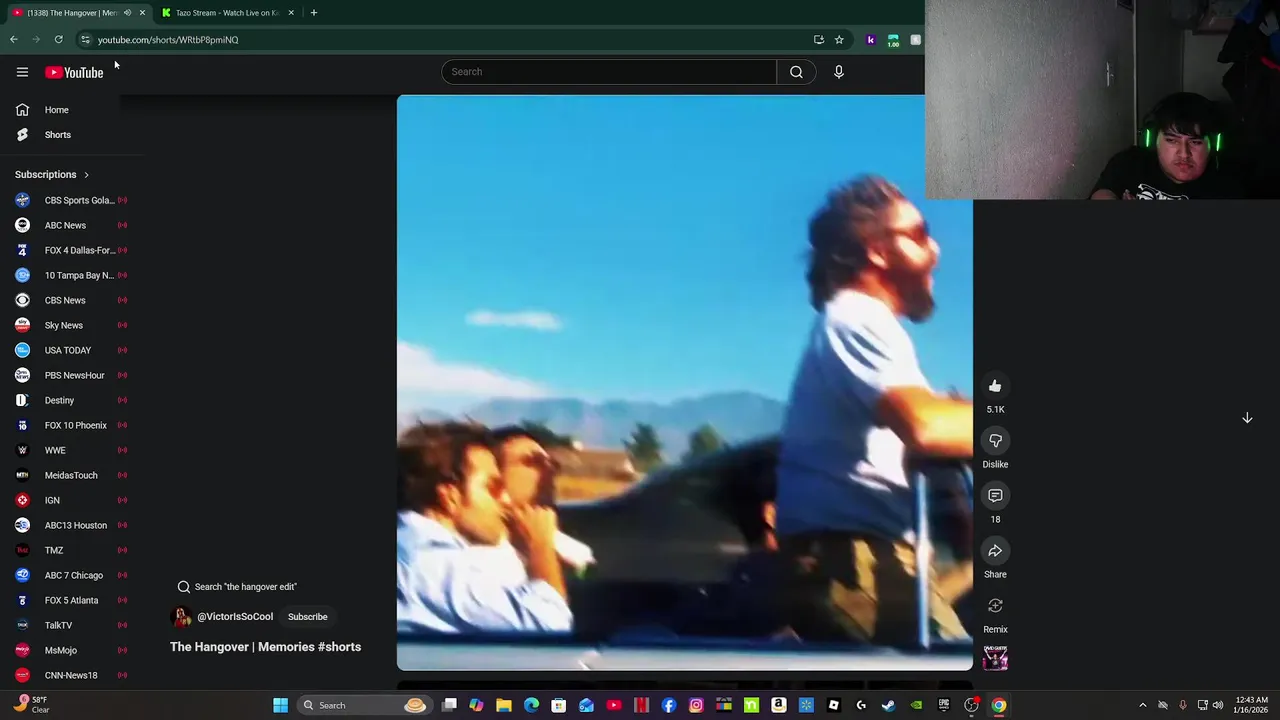Open CBS News channel

point(70,300)
